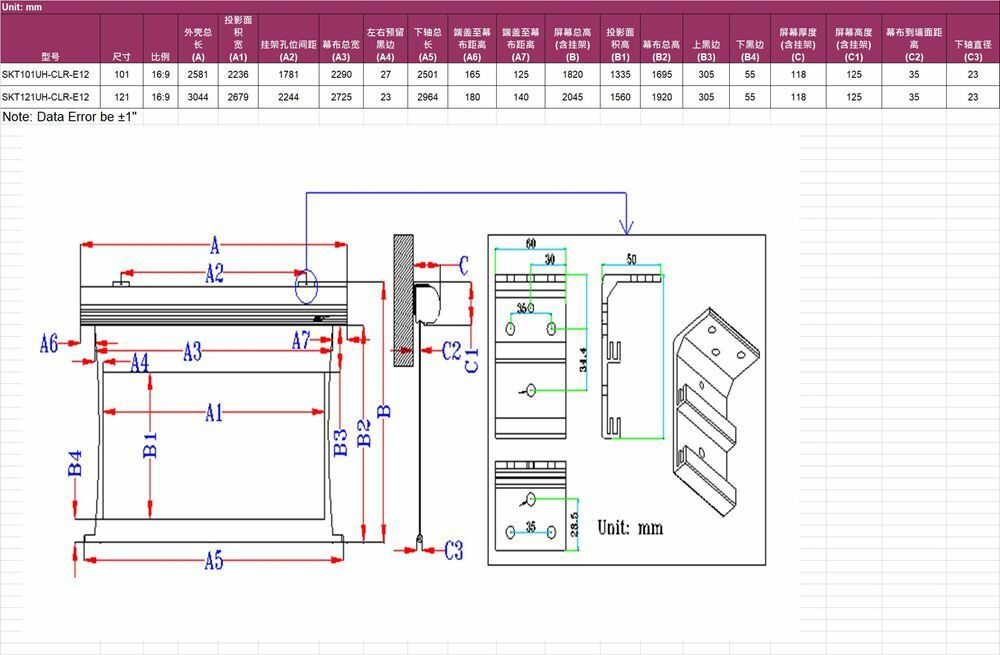1000x655 pixels.
Task: Select the 幕布总高 (B2) header cell
Action: [x=661, y=50]
